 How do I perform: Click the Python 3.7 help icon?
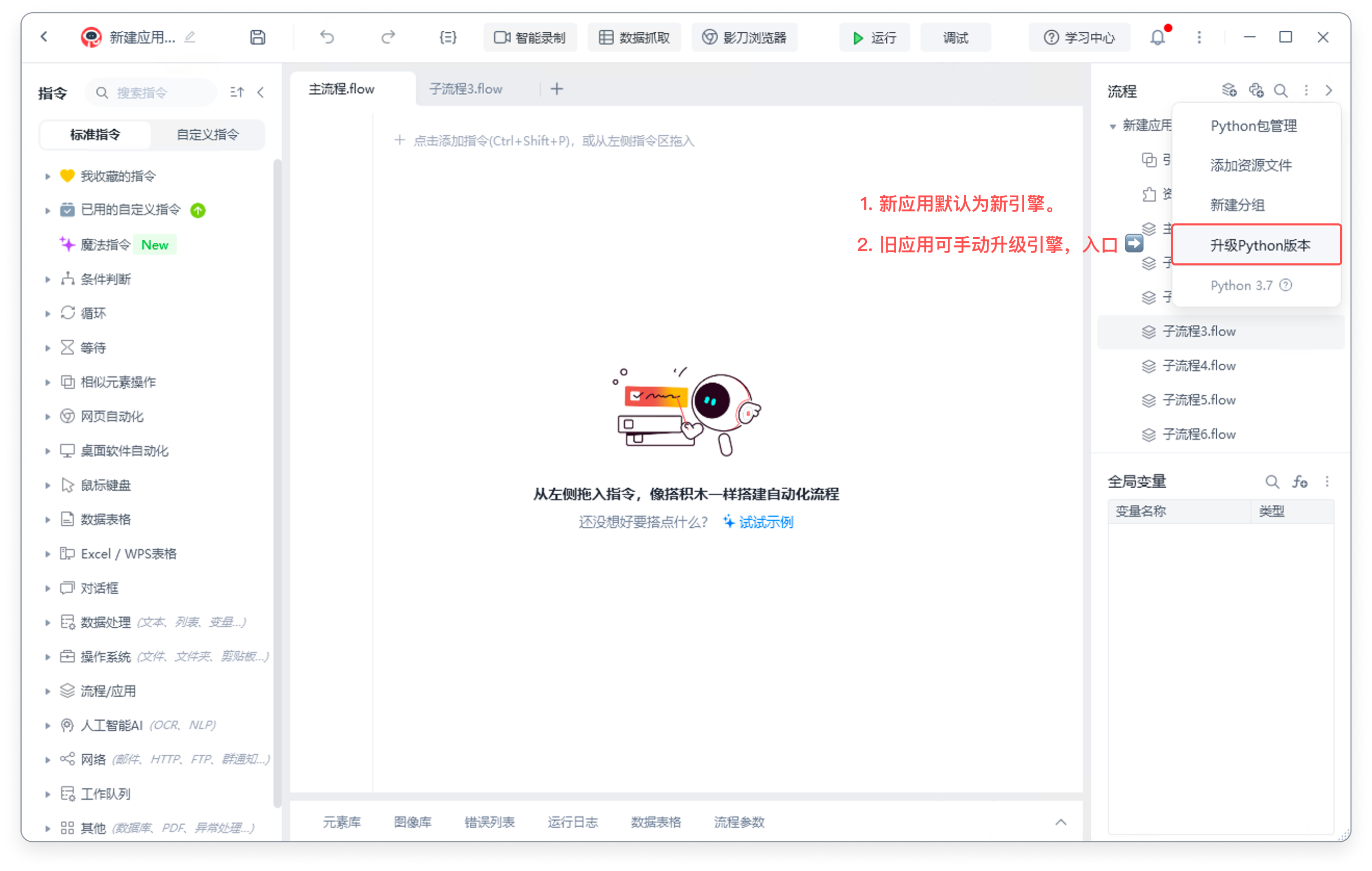(x=1285, y=285)
